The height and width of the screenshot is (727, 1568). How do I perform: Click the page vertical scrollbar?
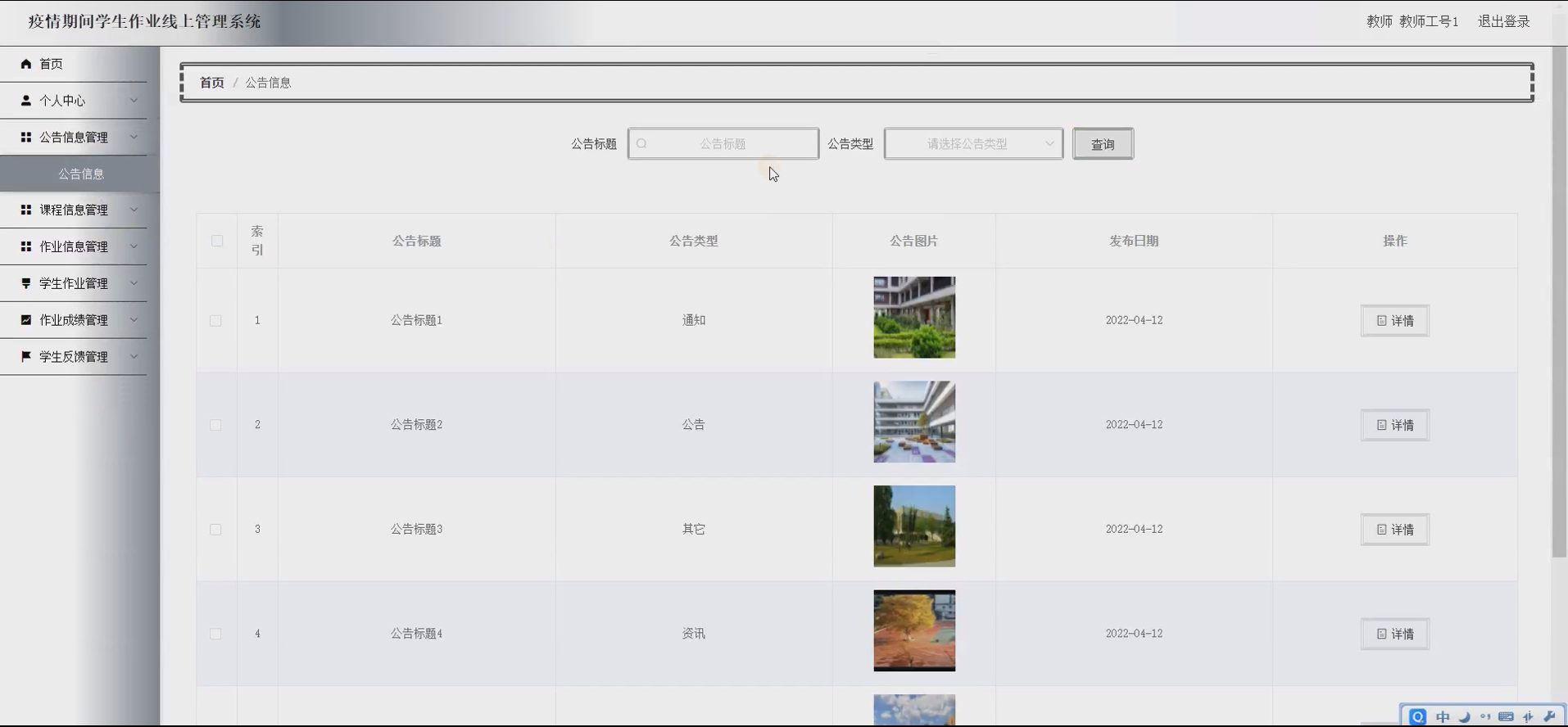pos(1559,303)
